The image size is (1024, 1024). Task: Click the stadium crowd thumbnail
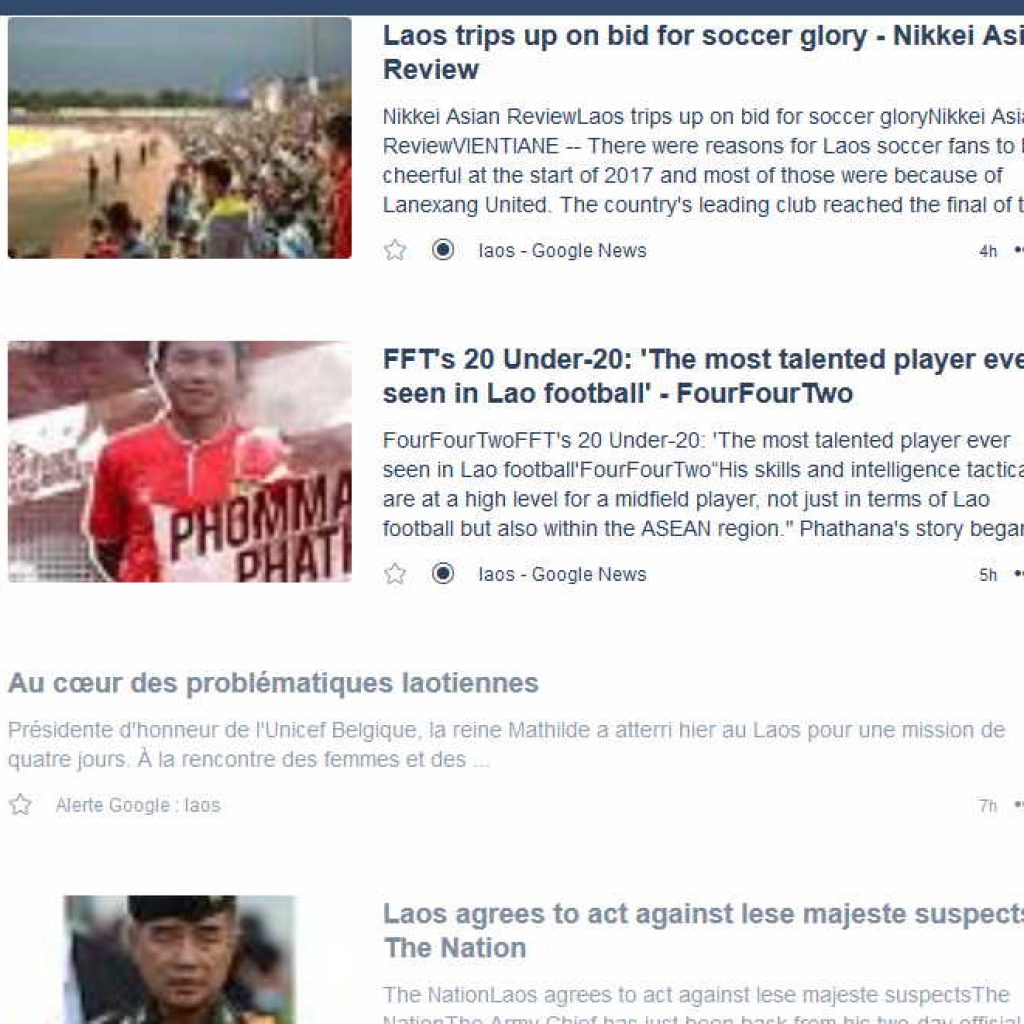[180, 138]
